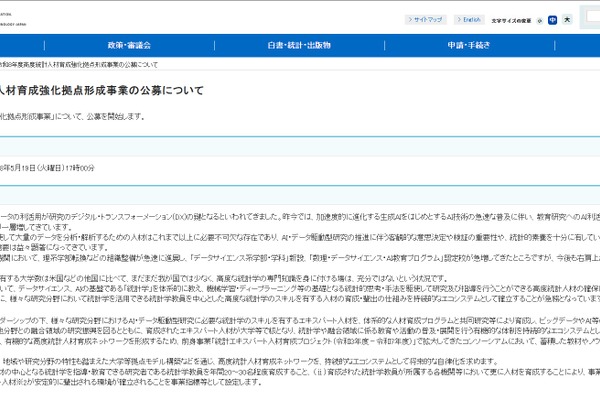Set font size to medium (中)
The height and width of the screenshot is (400, 600).
pos(552,20)
